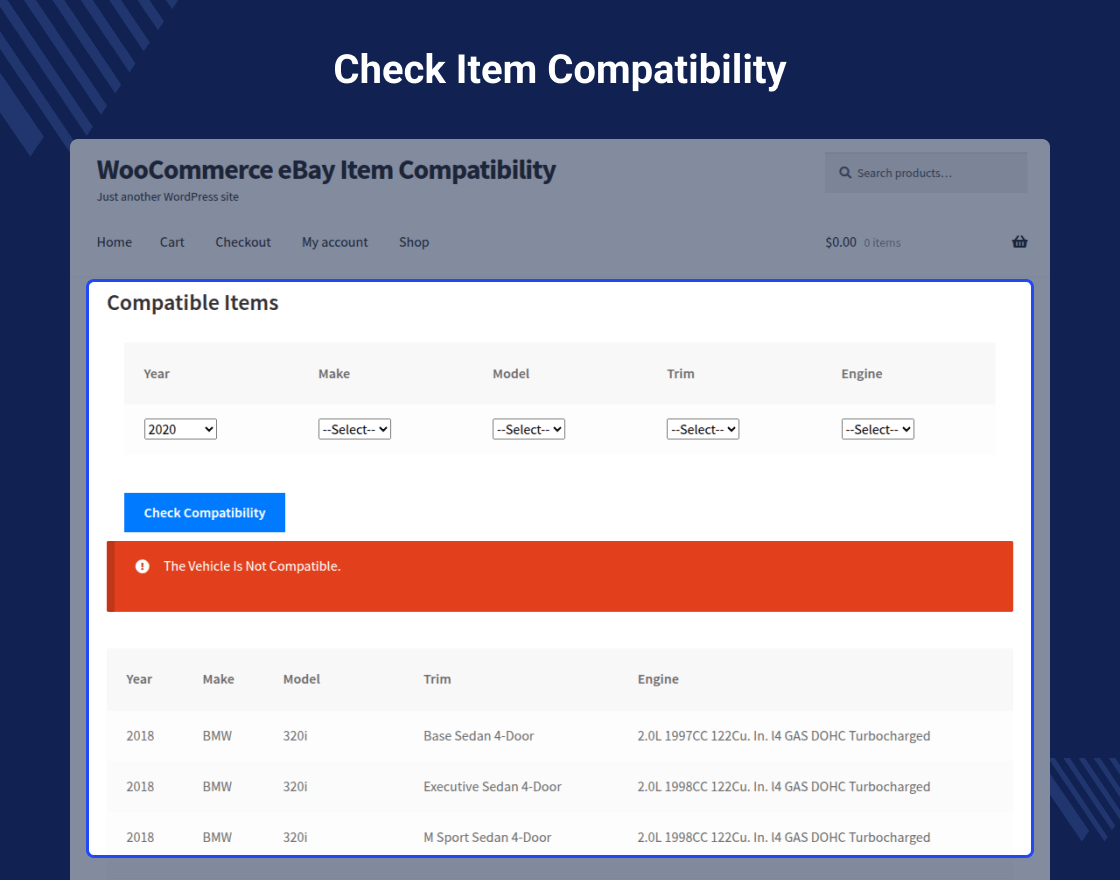The width and height of the screenshot is (1120, 880).
Task: Click the Check Item Compatibility page title
Action: click(560, 70)
